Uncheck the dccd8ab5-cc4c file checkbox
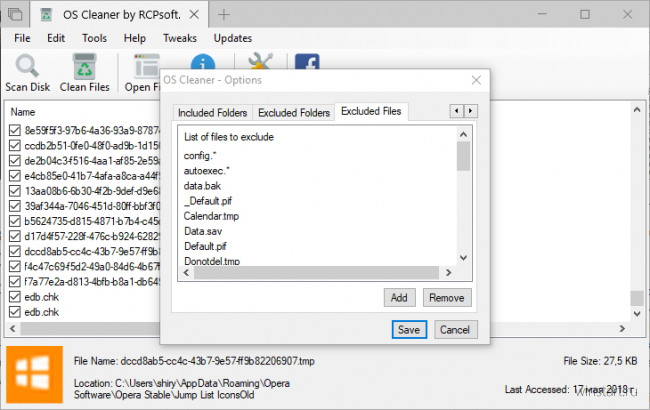 pyautogui.click(x=15, y=251)
